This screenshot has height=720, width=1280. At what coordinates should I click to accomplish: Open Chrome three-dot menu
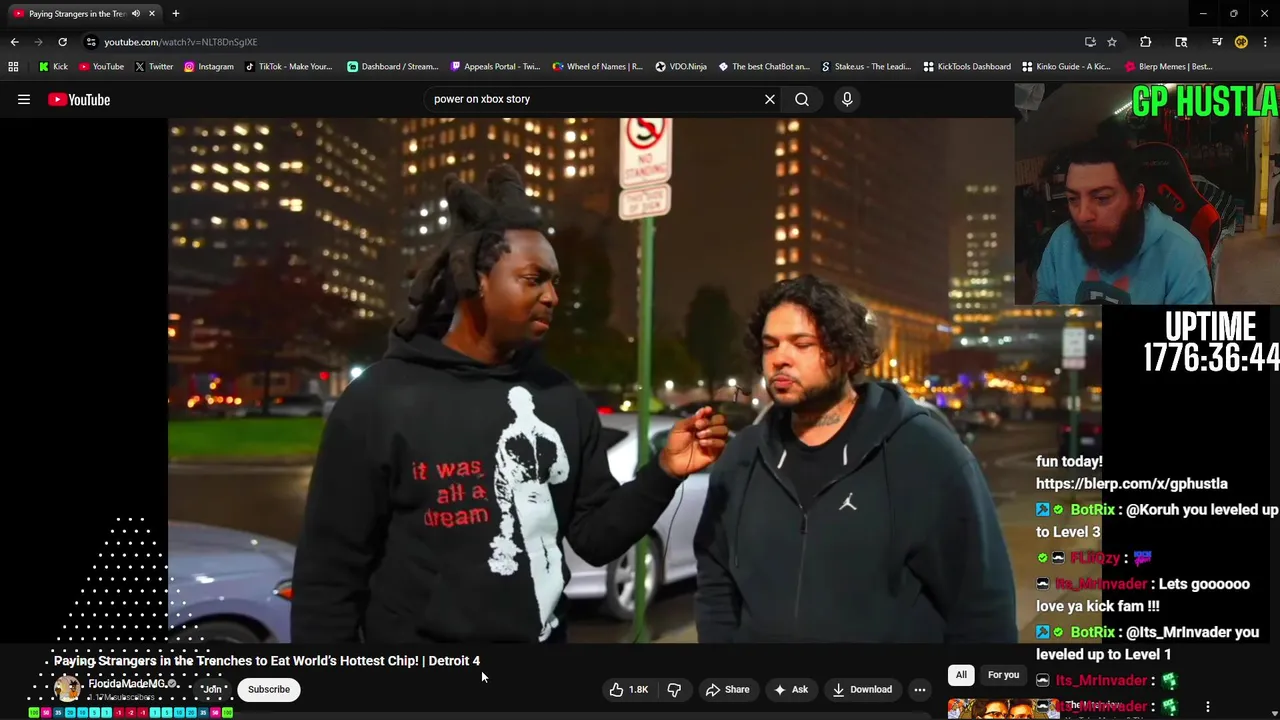[1265, 42]
